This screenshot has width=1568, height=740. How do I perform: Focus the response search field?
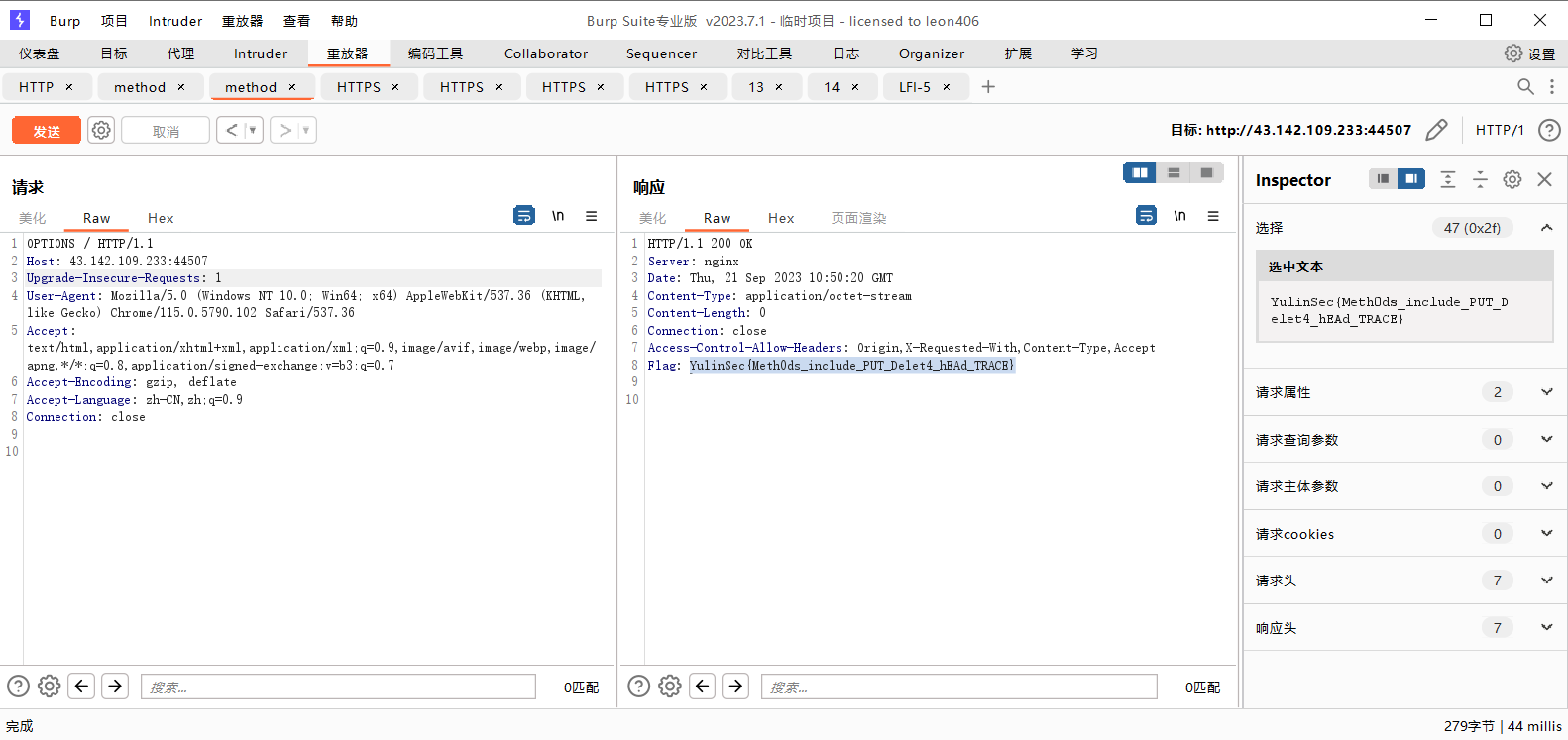click(959, 687)
